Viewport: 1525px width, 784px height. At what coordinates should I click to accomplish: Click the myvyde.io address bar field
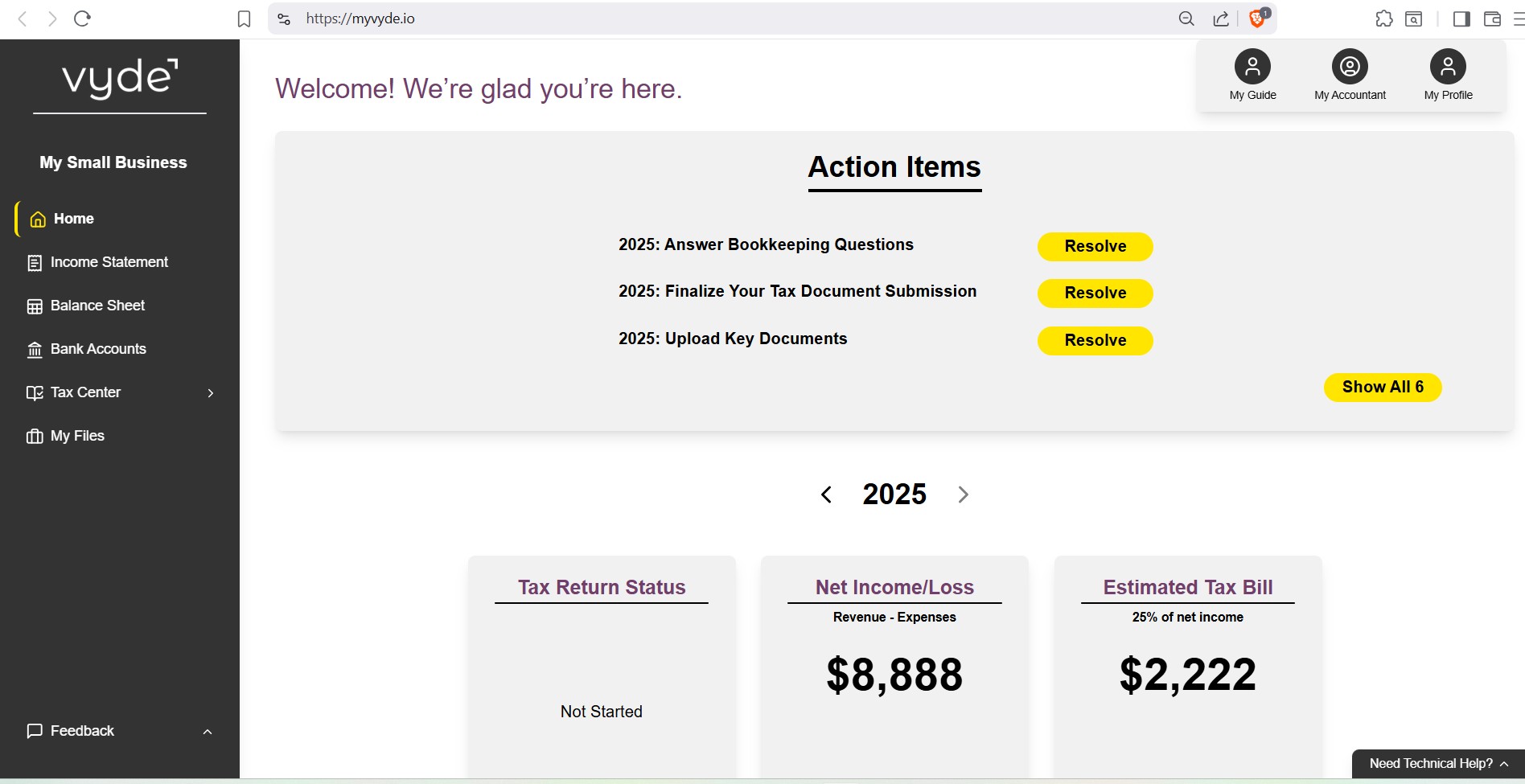(736, 18)
